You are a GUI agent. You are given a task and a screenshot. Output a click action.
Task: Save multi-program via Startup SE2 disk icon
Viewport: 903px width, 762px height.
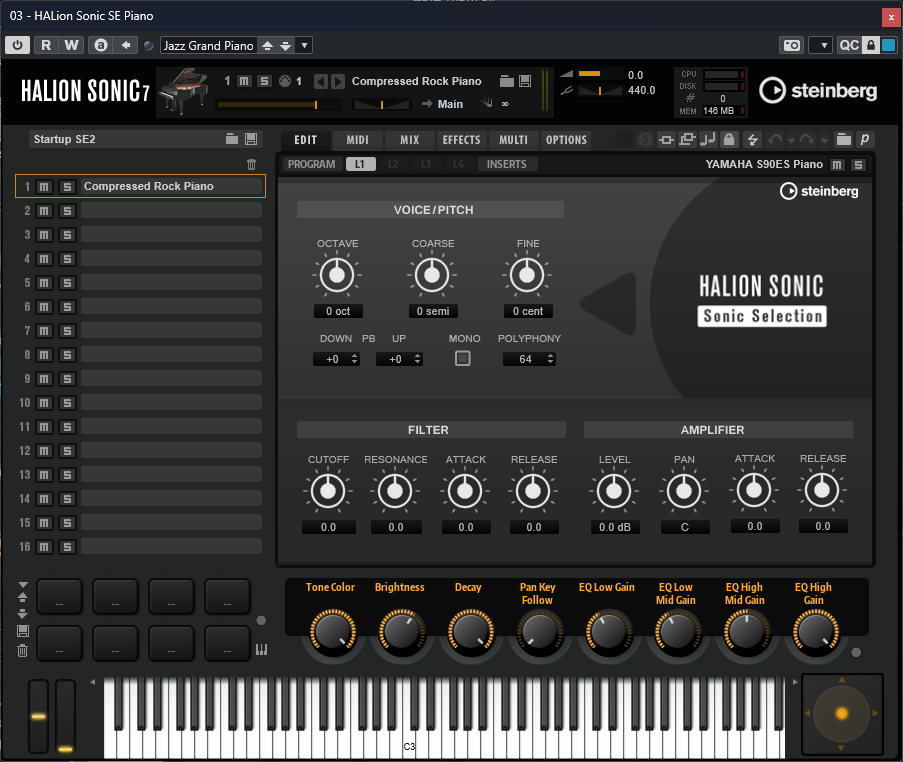coord(251,139)
